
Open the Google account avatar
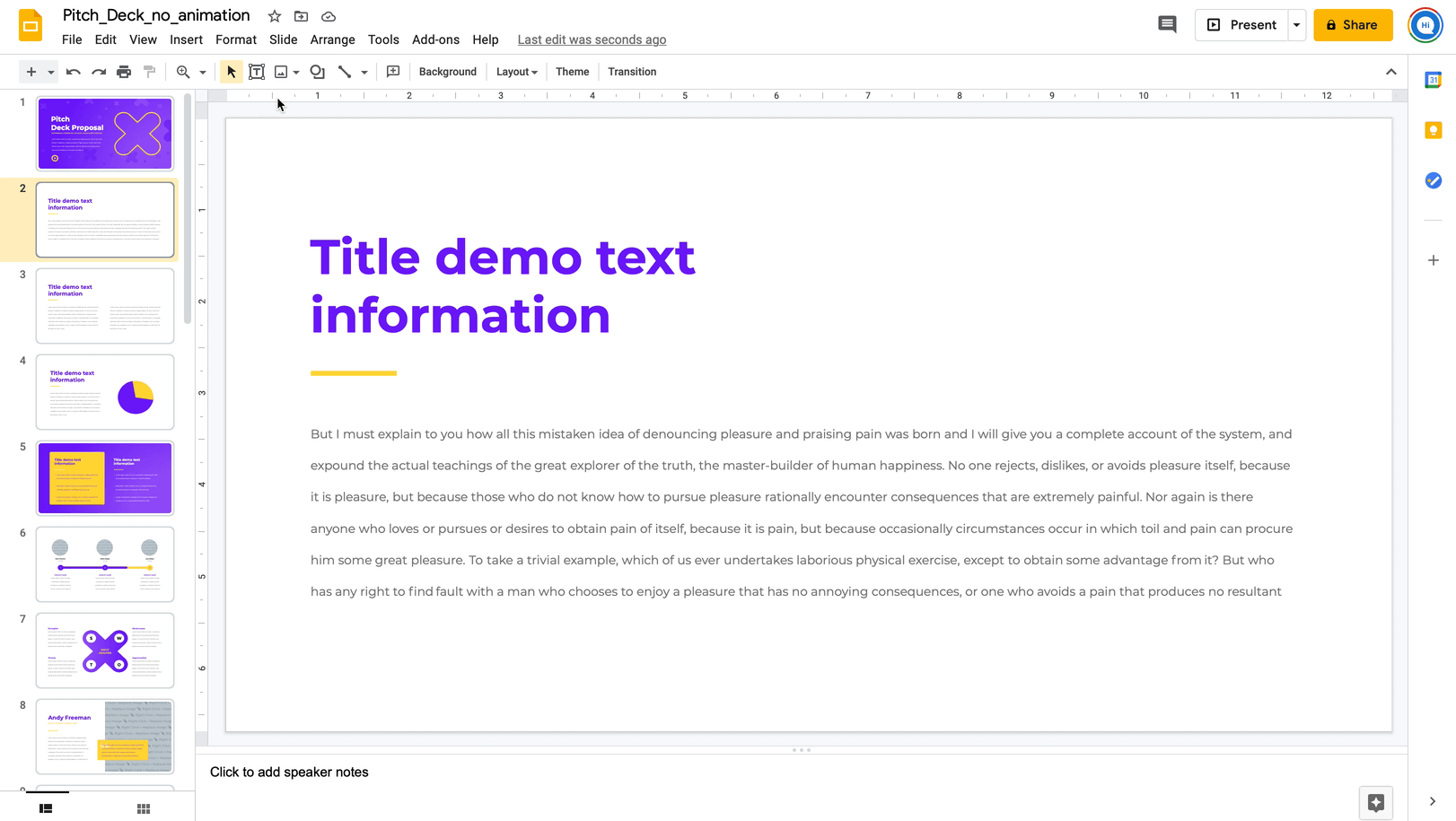tap(1425, 25)
